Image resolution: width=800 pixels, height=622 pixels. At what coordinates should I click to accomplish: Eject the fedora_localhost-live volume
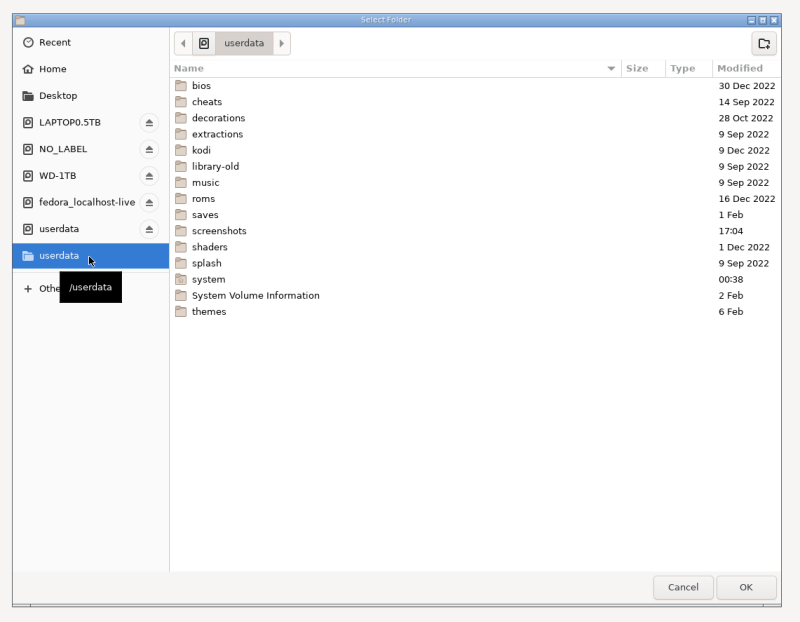coord(149,203)
